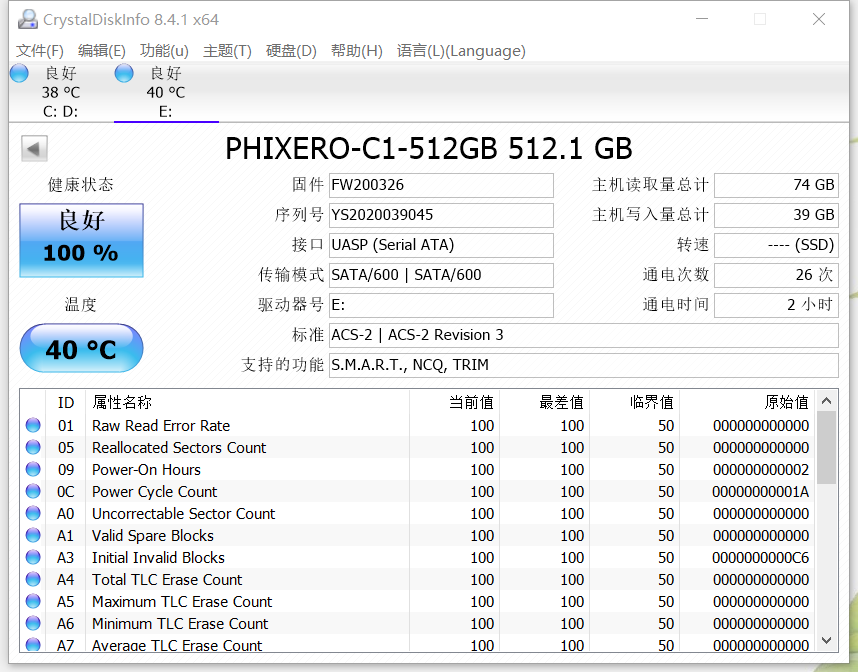
Task: Click status orb for Total TLC Erase Count
Action: click(33, 579)
